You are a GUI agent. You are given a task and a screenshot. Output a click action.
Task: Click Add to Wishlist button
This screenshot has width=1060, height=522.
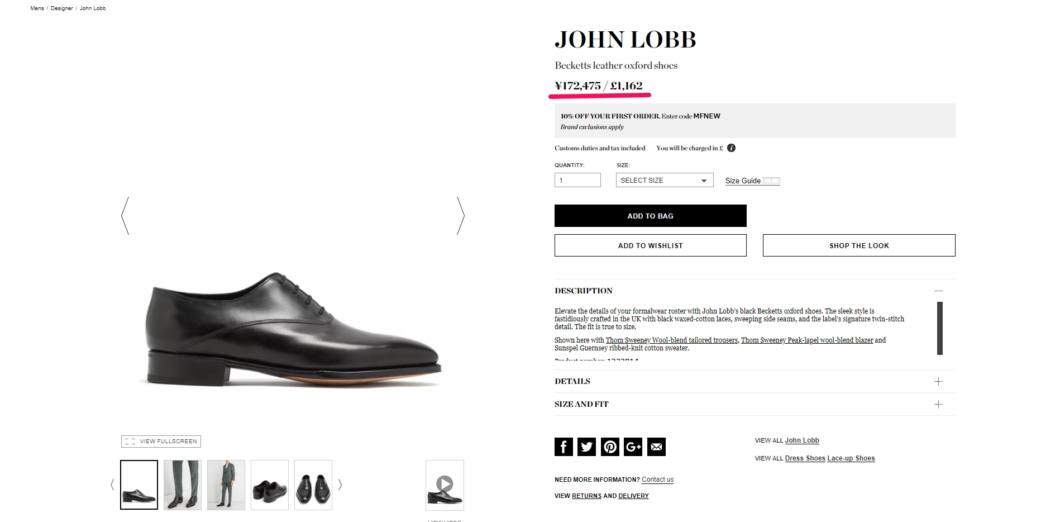[650, 245]
